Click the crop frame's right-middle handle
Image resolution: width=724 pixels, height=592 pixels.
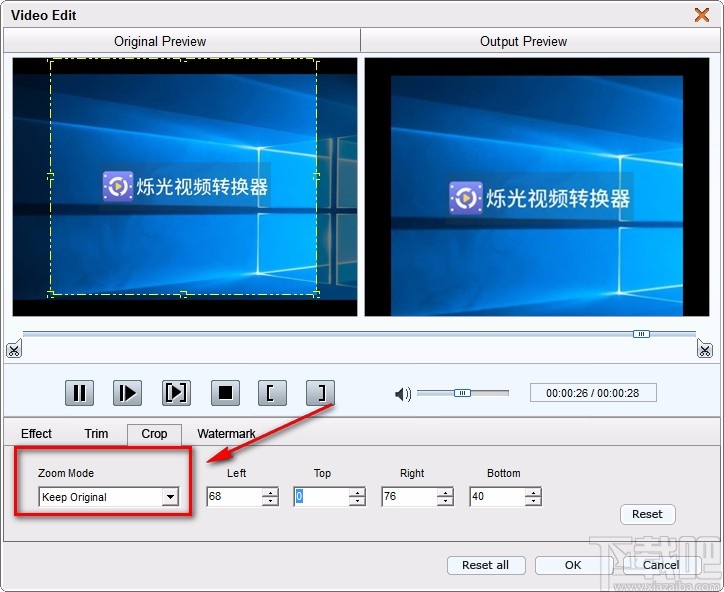(316, 176)
